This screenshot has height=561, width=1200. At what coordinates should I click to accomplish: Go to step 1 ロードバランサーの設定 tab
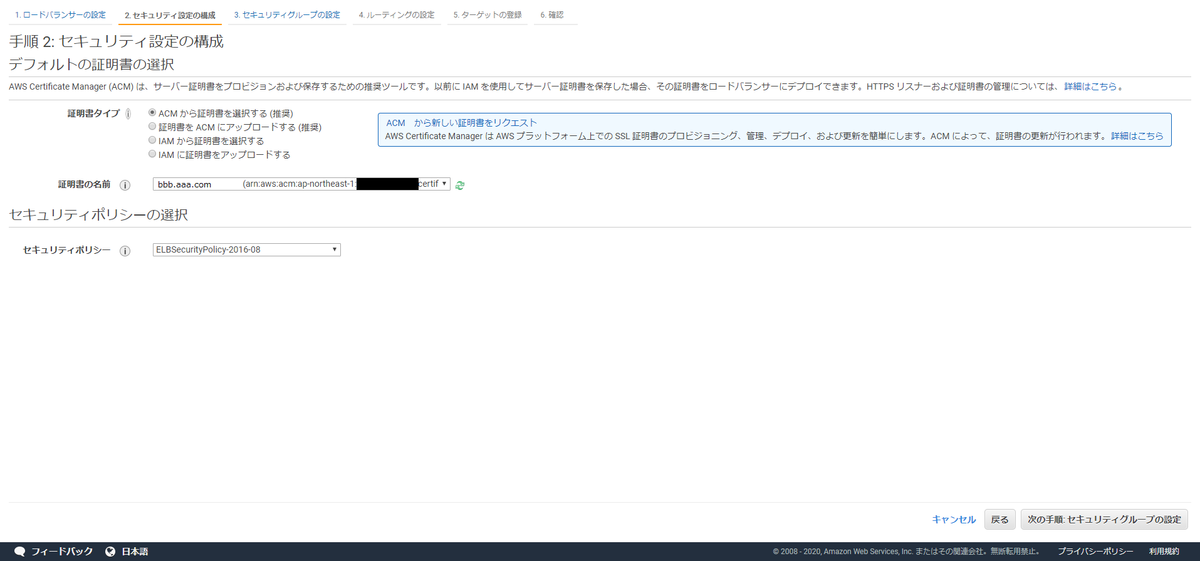60,15
